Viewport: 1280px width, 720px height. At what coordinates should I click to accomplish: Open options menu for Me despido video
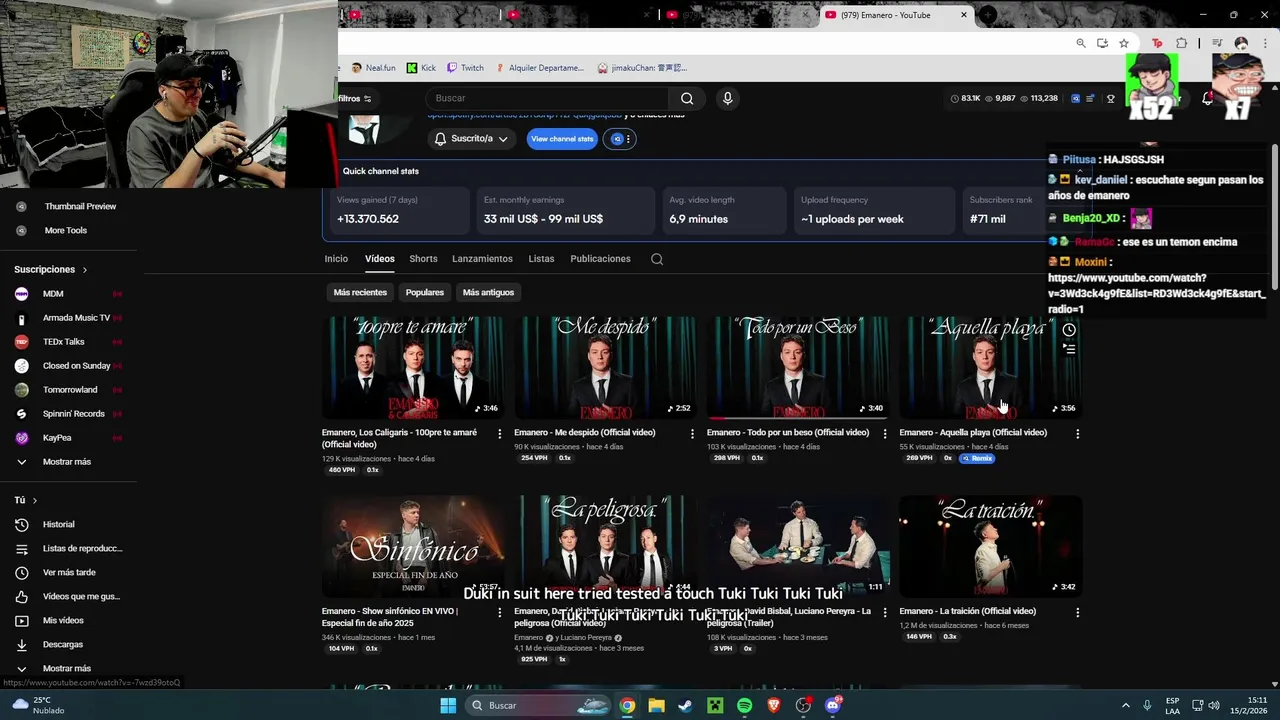(x=692, y=434)
